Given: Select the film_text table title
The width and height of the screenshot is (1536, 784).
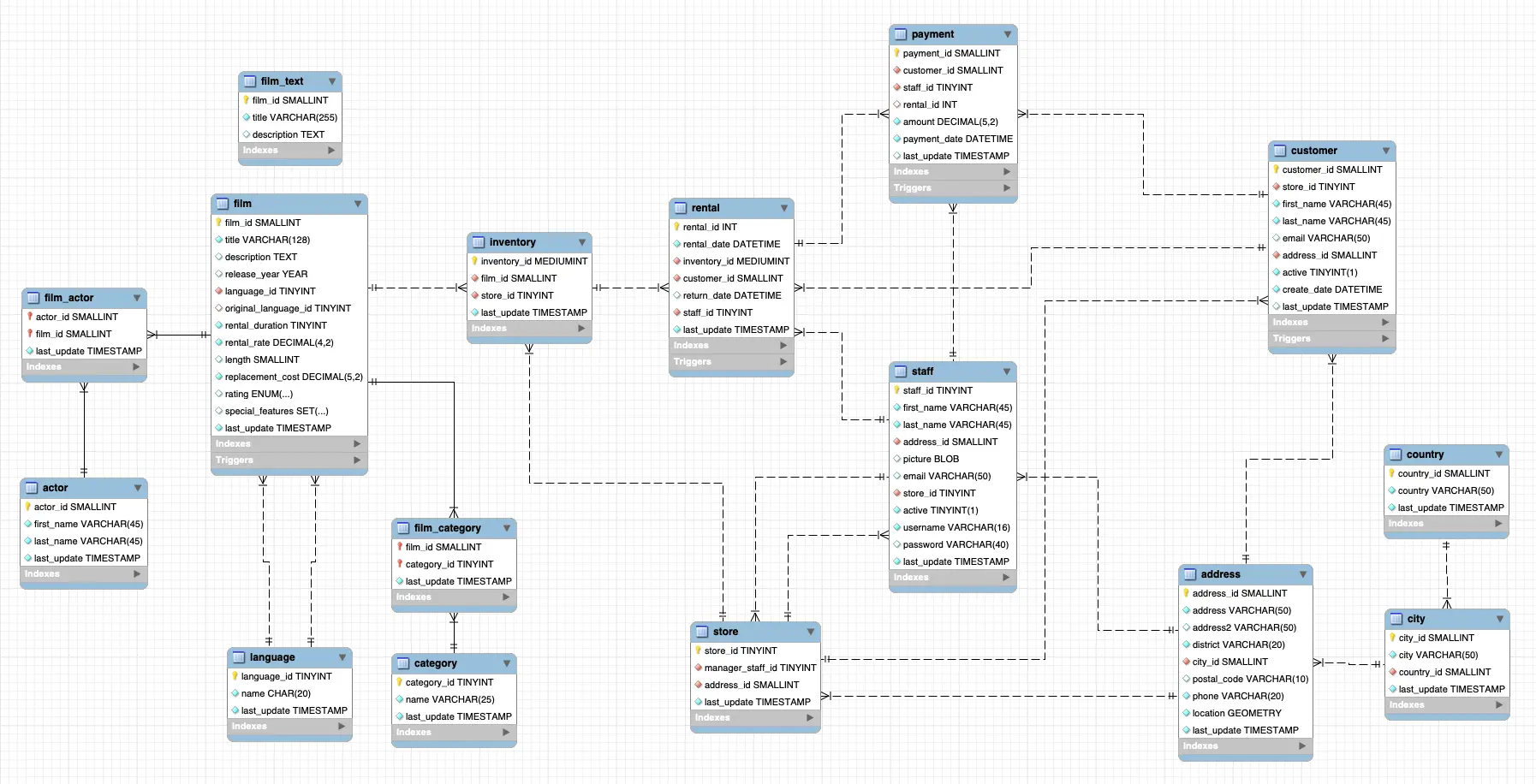Looking at the screenshot, I should pos(282,81).
